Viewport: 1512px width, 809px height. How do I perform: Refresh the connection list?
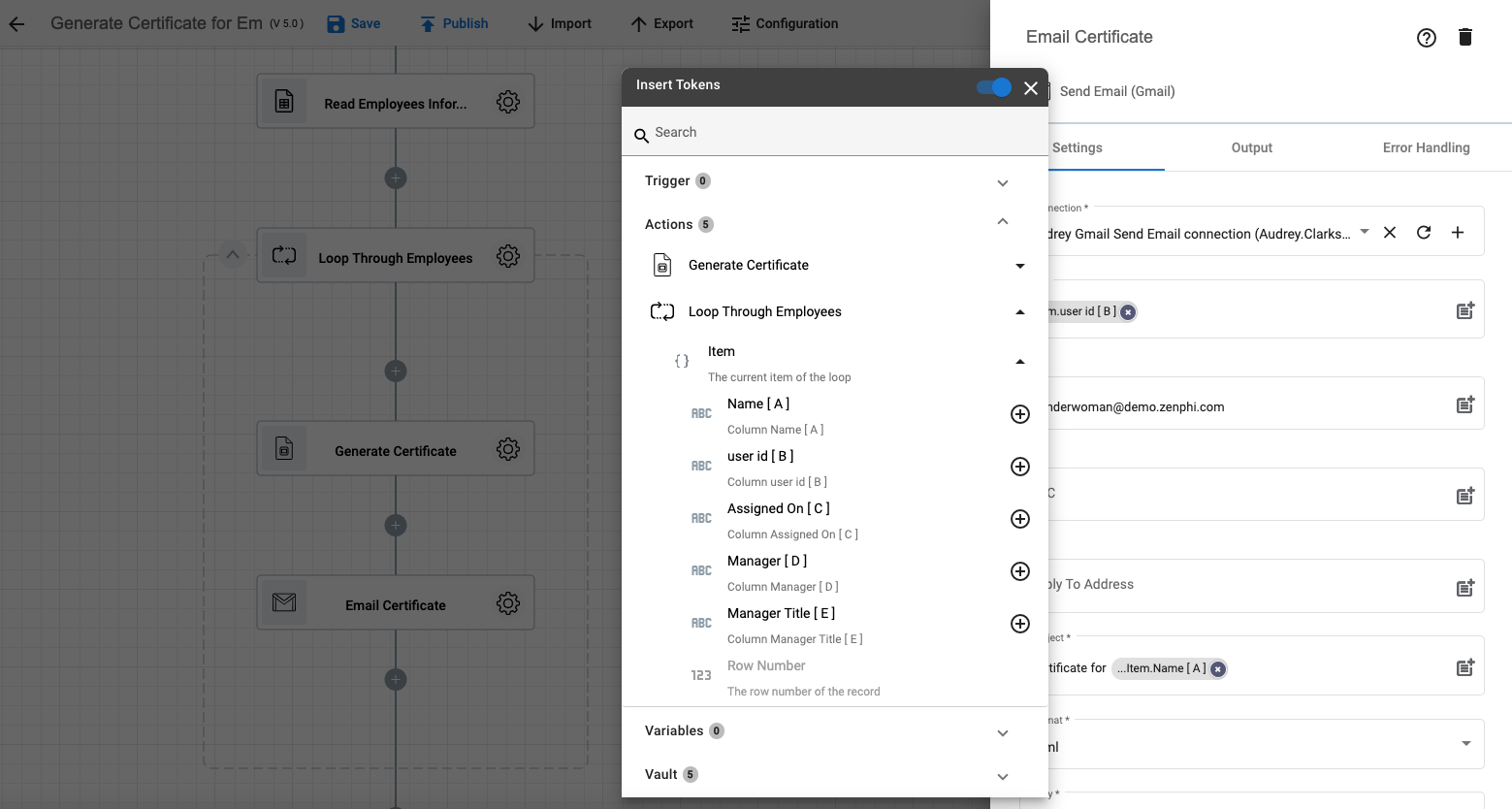[1424, 233]
